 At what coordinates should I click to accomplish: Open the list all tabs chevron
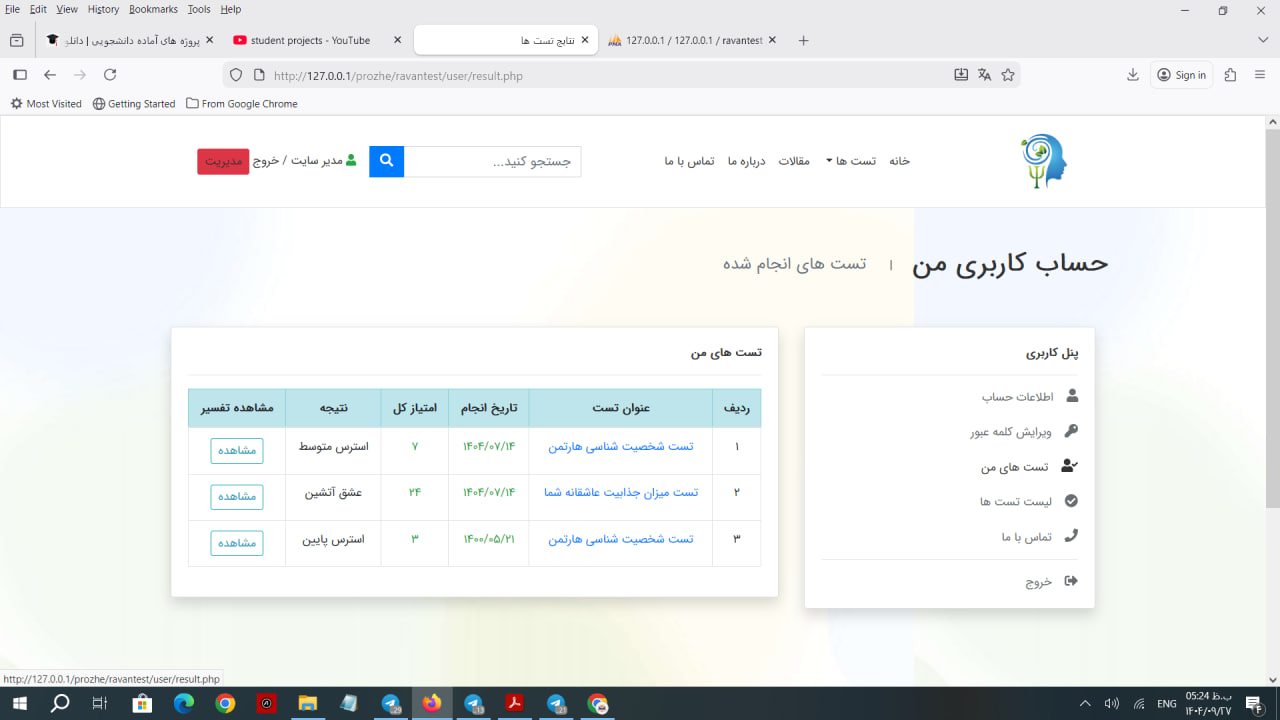point(1262,40)
